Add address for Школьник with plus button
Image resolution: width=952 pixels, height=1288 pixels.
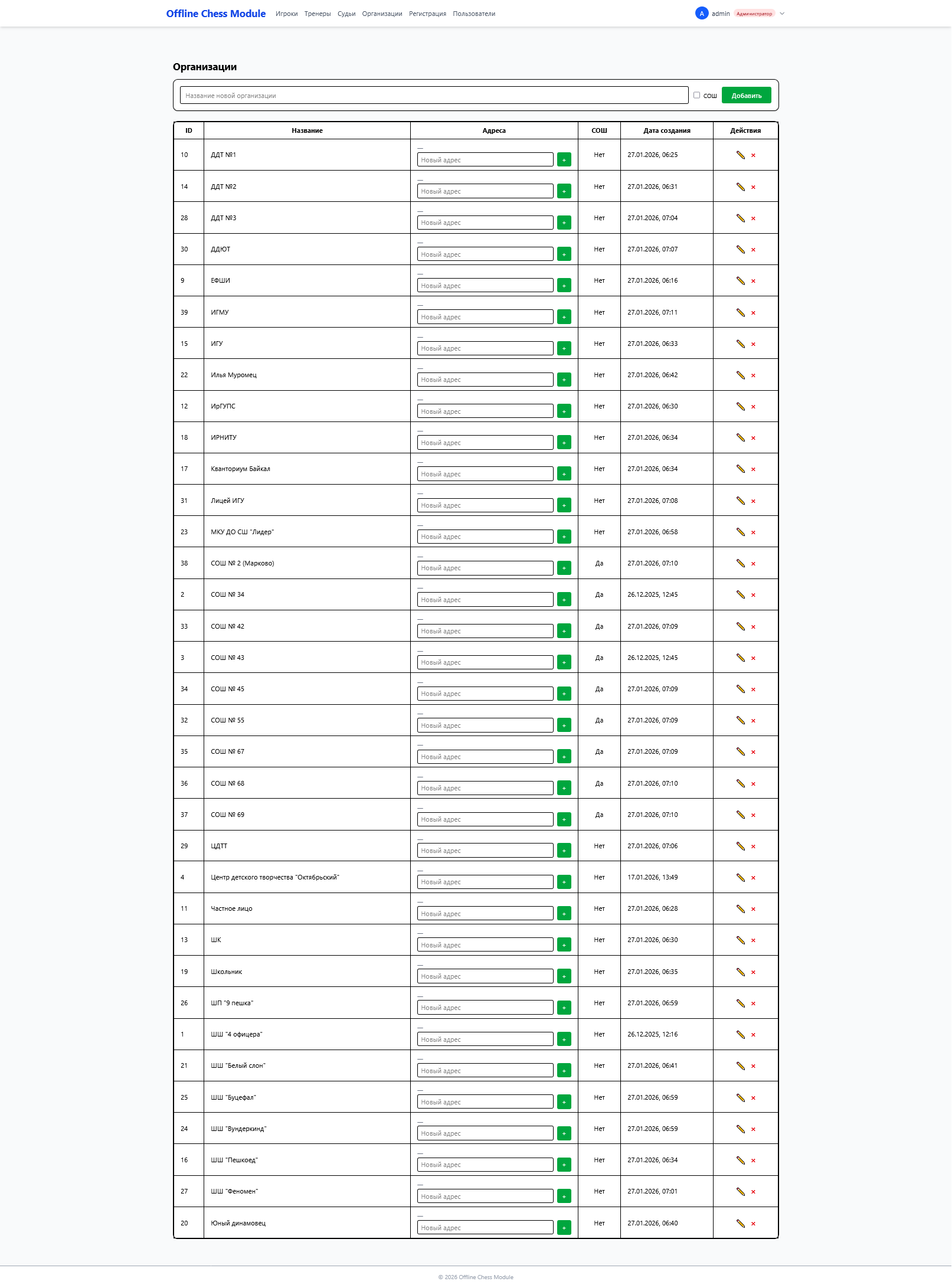[564, 976]
